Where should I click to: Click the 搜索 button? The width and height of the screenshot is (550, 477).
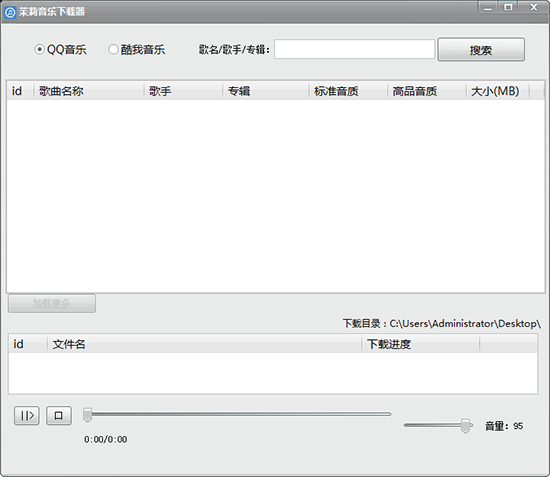(x=481, y=50)
